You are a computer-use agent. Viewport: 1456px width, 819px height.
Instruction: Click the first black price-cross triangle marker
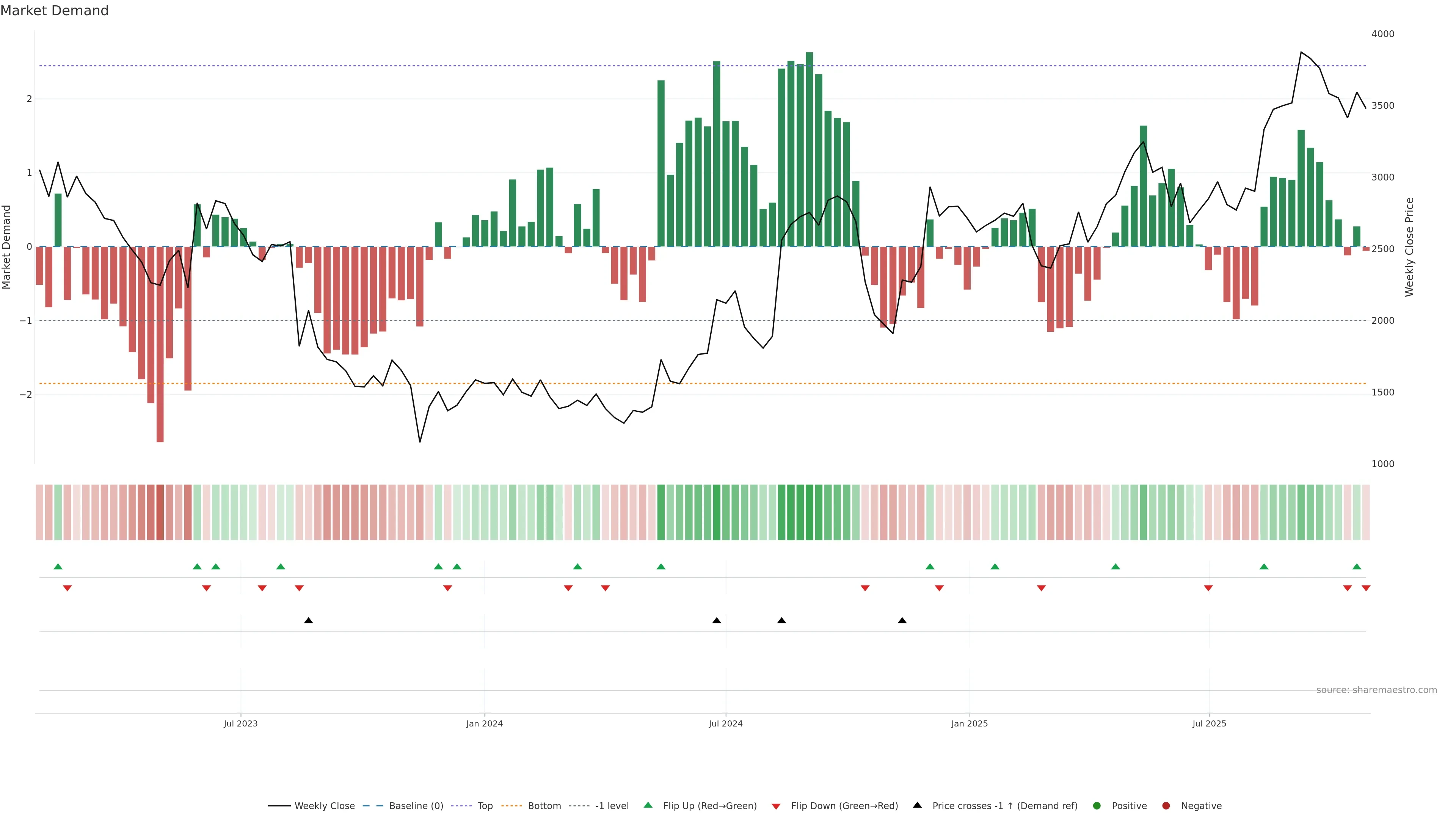point(309,621)
